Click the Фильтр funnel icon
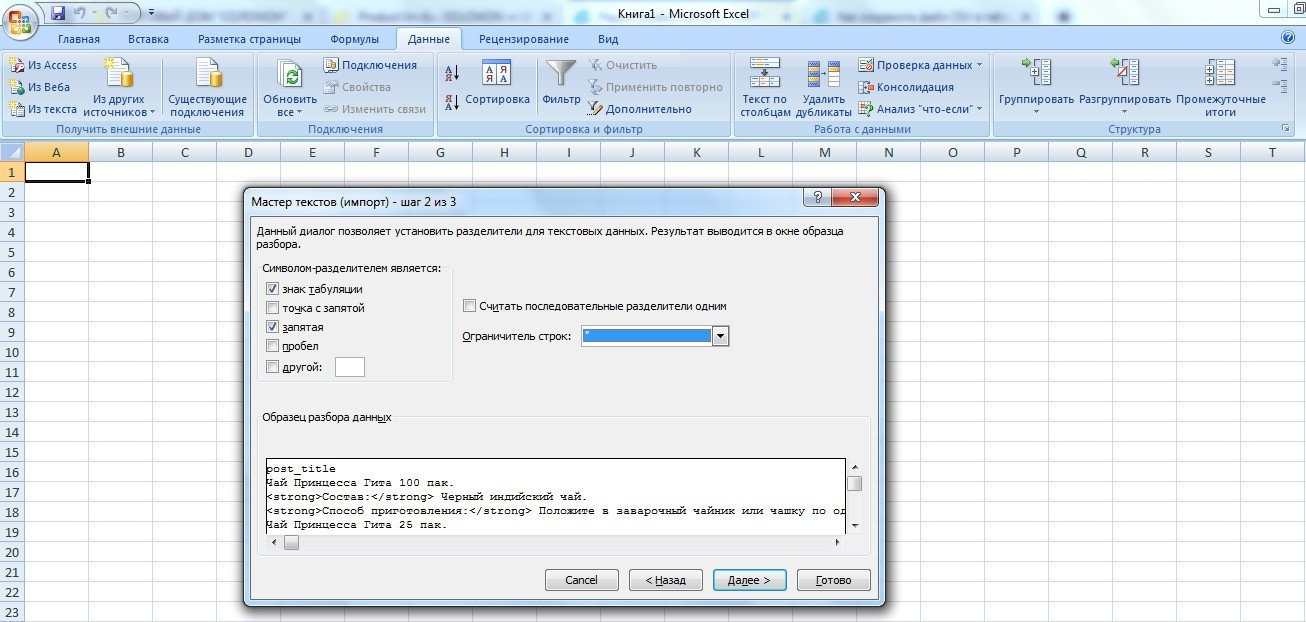This screenshot has height=622, width=1306. click(x=561, y=75)
